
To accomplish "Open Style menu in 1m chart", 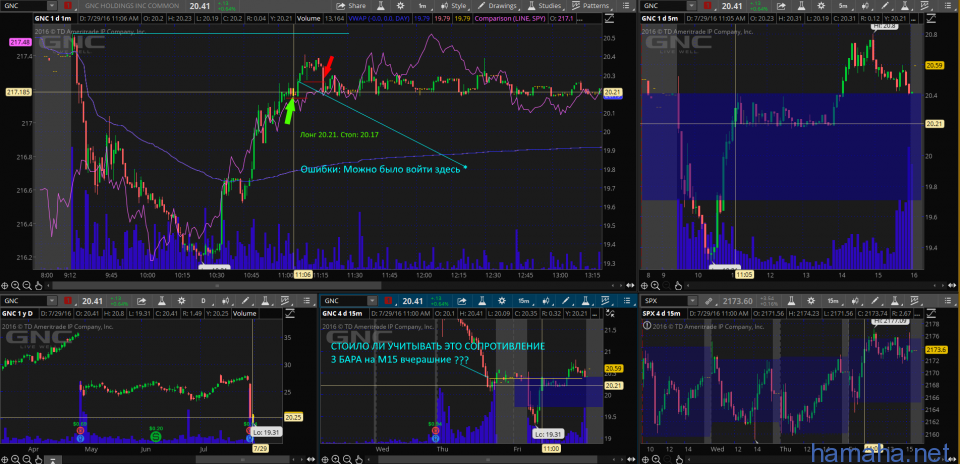I will click(x=454, y=6).
